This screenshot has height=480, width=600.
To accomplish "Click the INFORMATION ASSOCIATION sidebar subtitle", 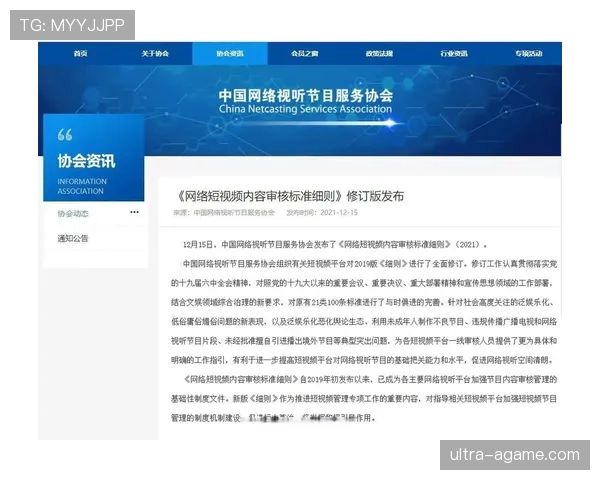I will (x=82, y=186).
